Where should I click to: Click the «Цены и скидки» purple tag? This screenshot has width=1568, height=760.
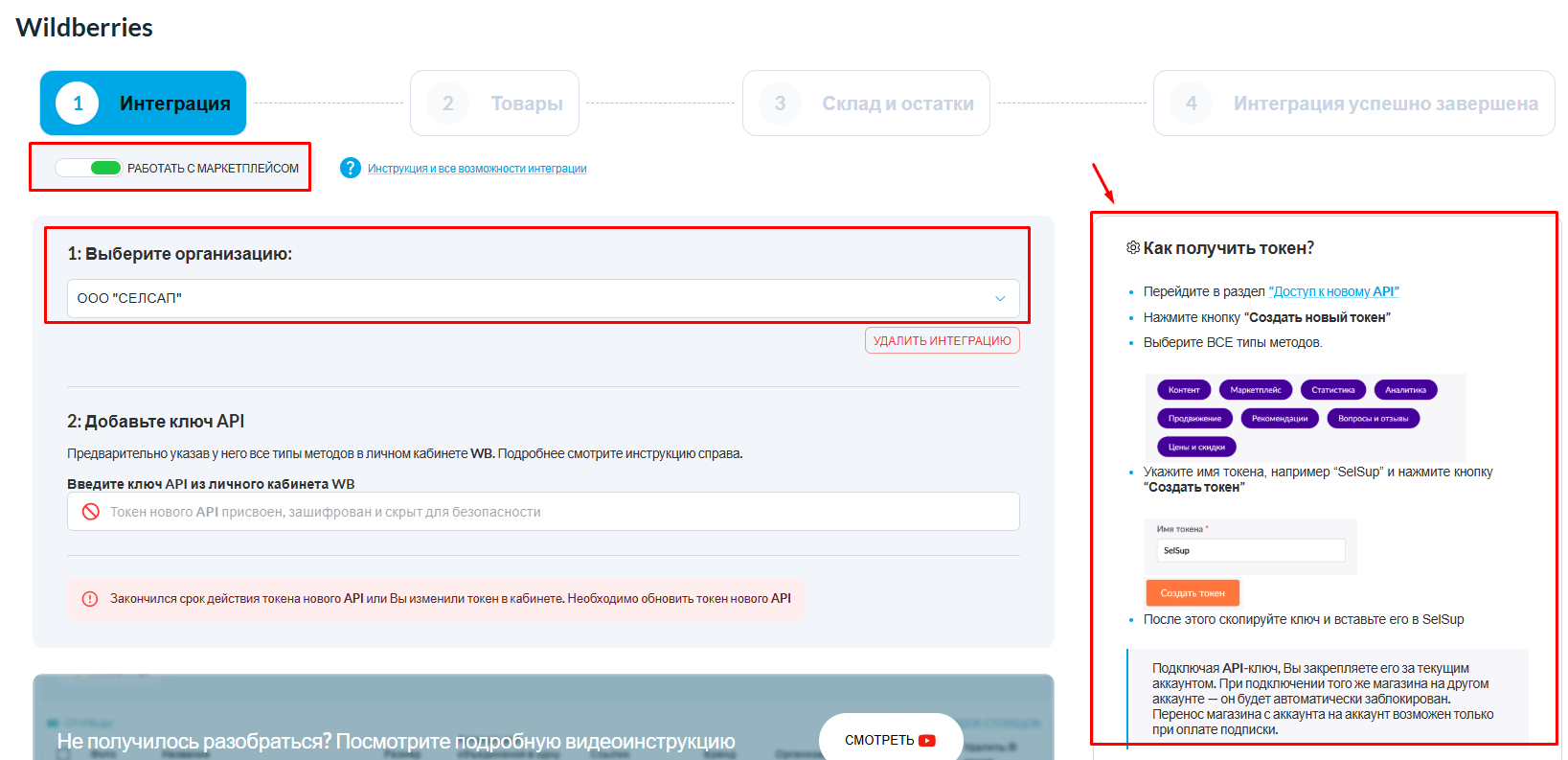pyautogui.click(x=1197, y=448)
